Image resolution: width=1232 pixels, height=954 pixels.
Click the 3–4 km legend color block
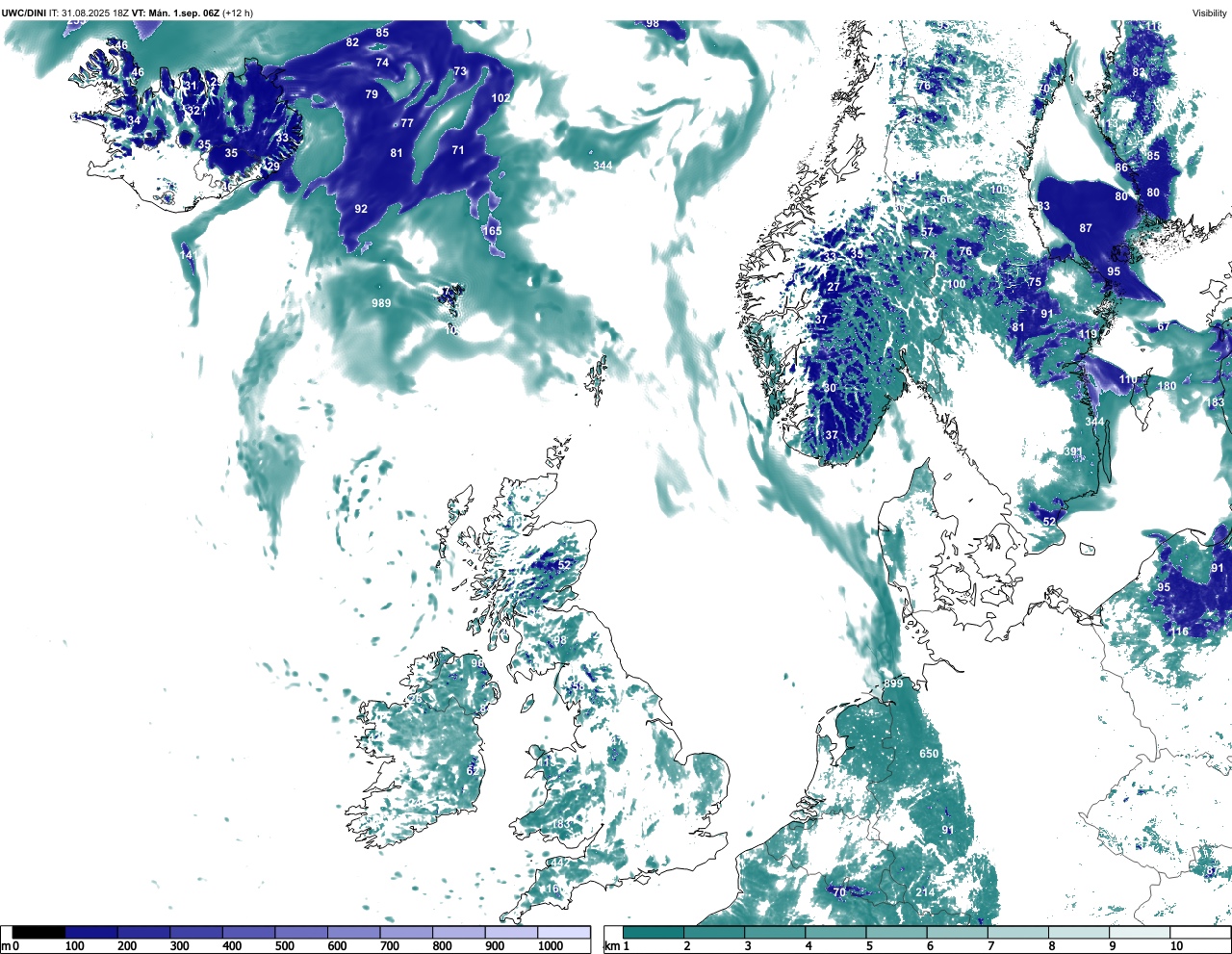(x=775, y=932)
